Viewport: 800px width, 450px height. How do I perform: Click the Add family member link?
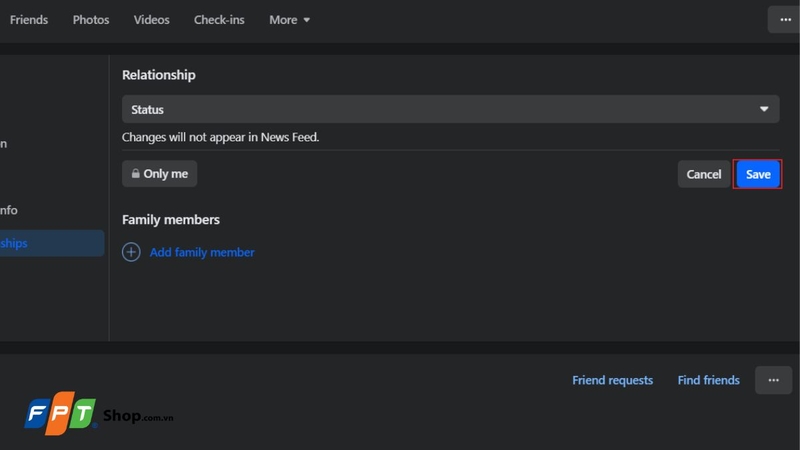202,253
